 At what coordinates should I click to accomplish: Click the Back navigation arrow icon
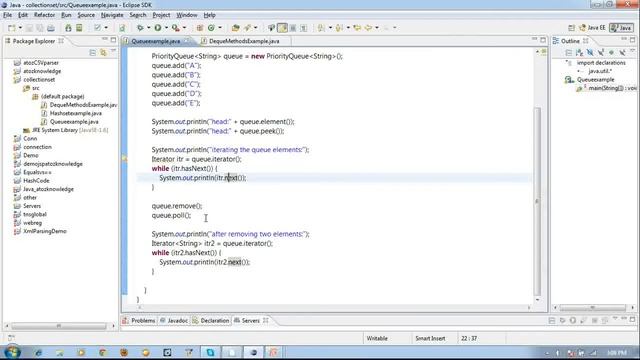(x=369, y=28)
